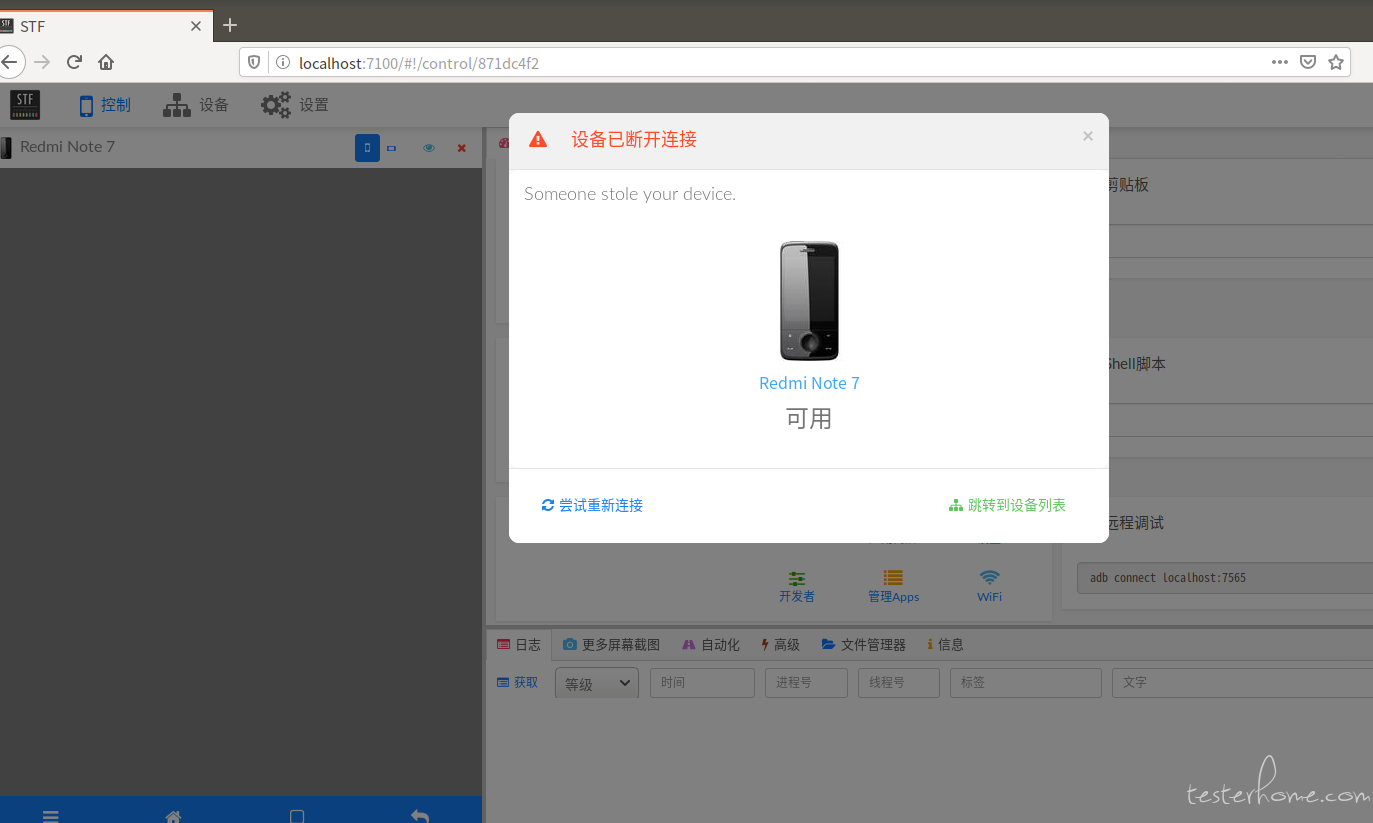Click the device app-switch square button
The image size is (1373, 823).
coord(297,816)
